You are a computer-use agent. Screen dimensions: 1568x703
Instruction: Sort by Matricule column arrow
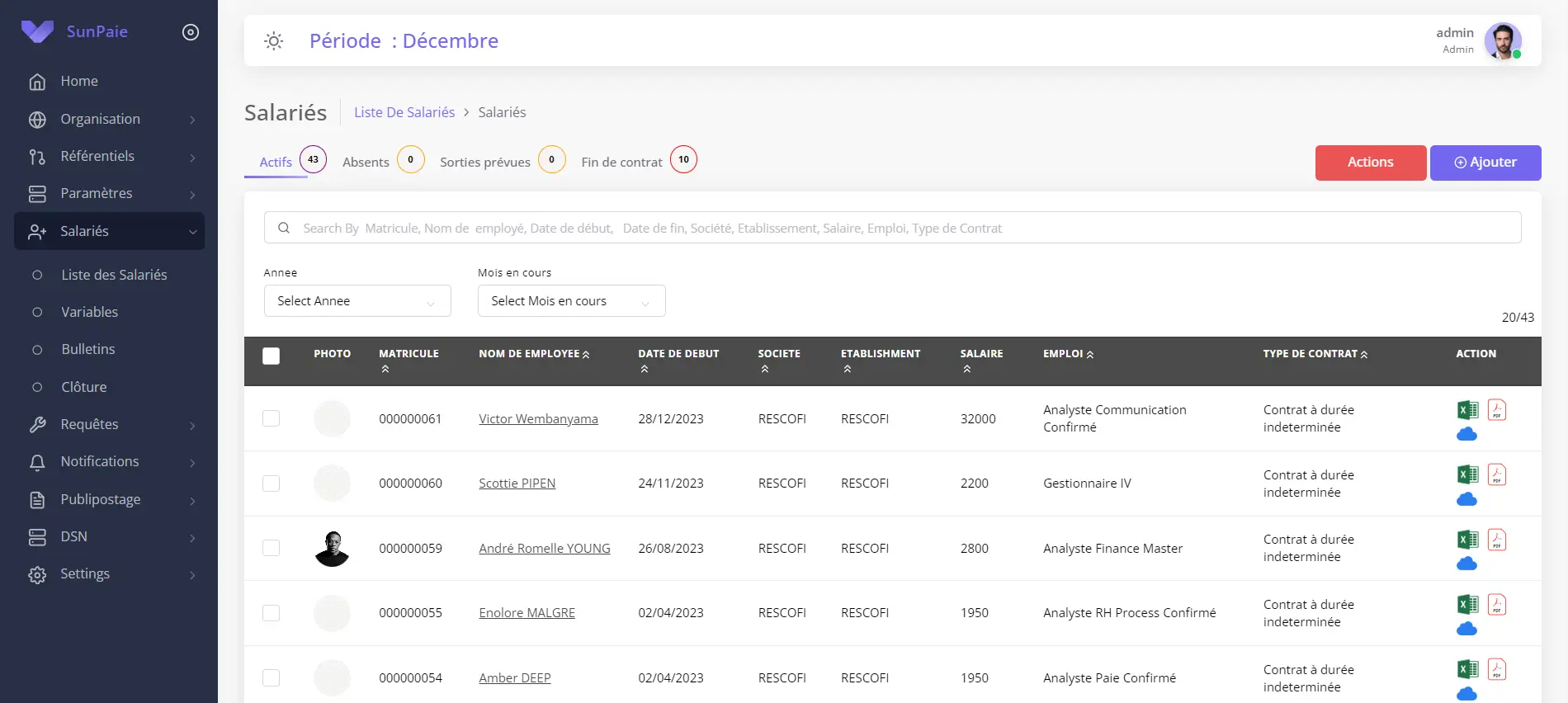[385, 369]
